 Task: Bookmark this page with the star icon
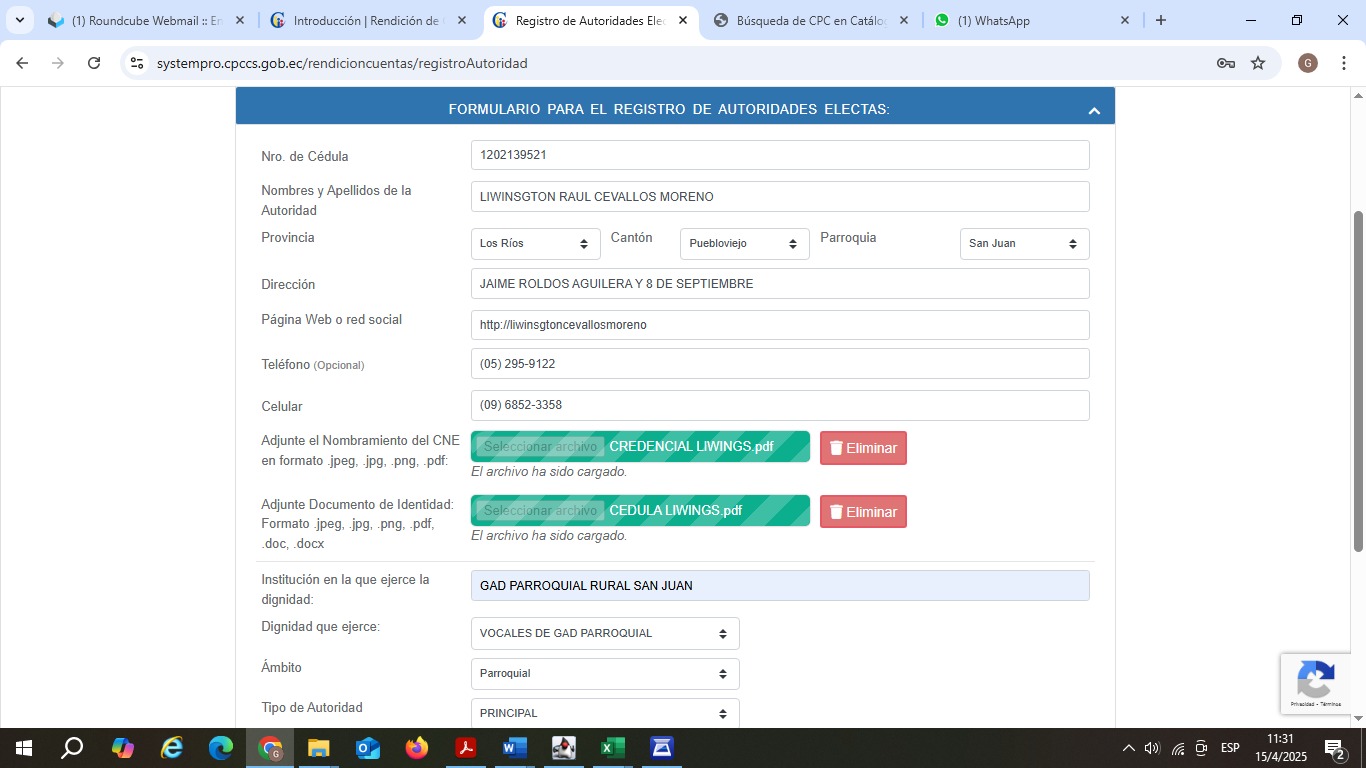click(1258, 63)
